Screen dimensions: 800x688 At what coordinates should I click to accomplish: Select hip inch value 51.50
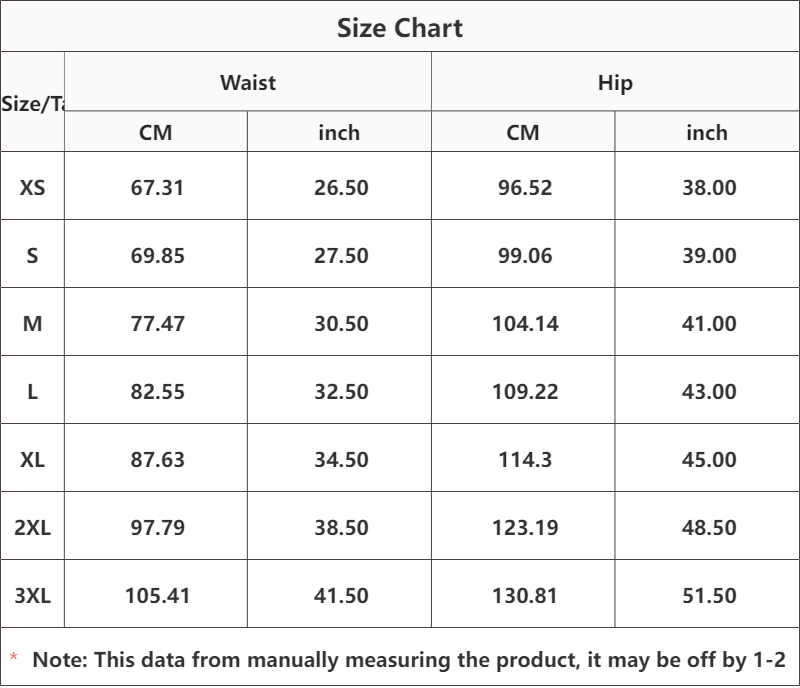point(709,595)
